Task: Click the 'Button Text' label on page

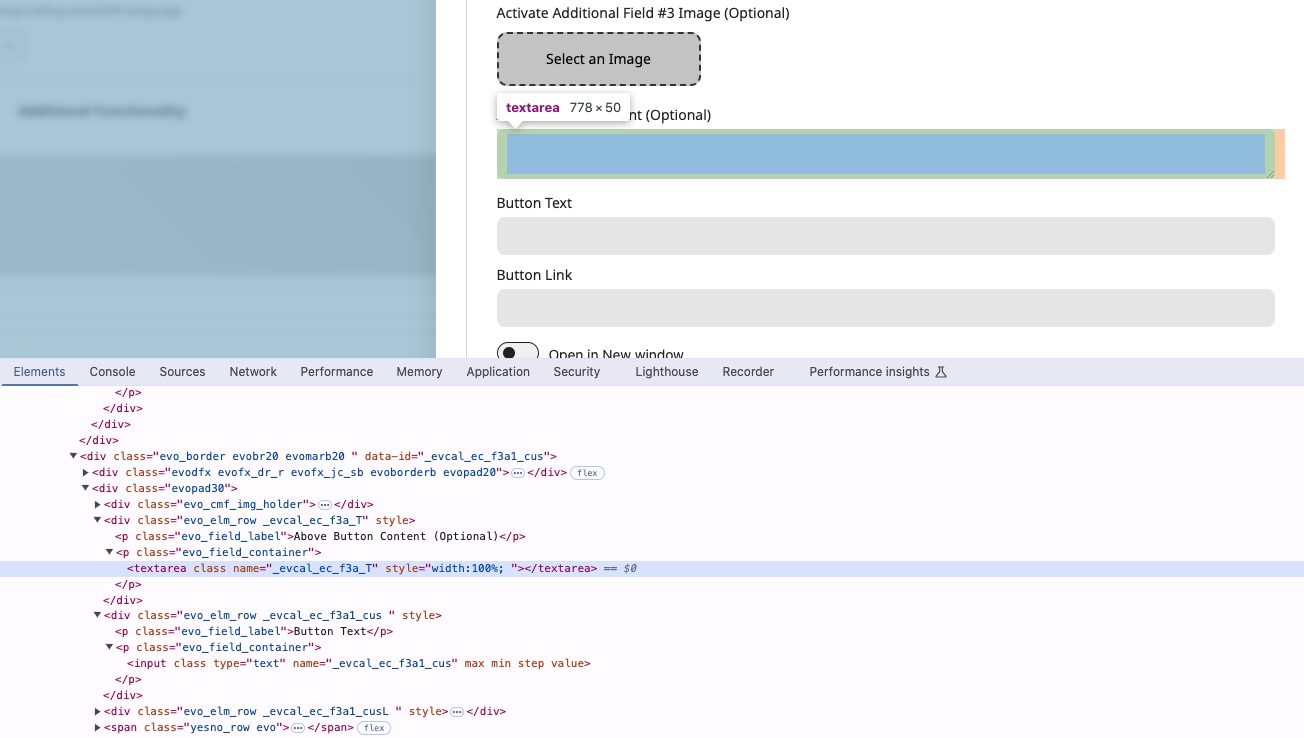Action: 534,203
